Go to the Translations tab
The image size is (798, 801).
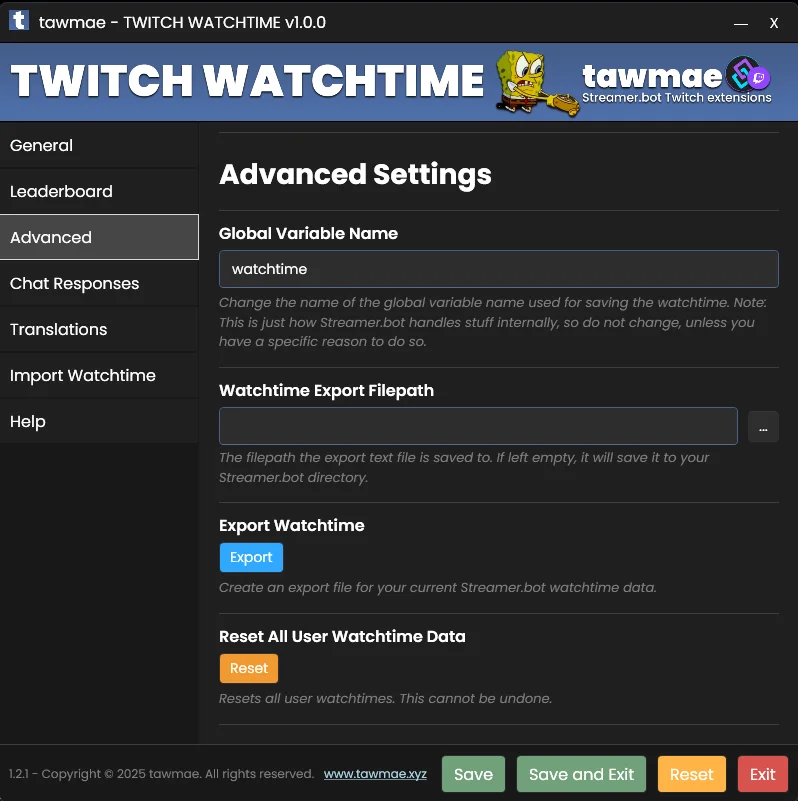[x=99, y=329]
